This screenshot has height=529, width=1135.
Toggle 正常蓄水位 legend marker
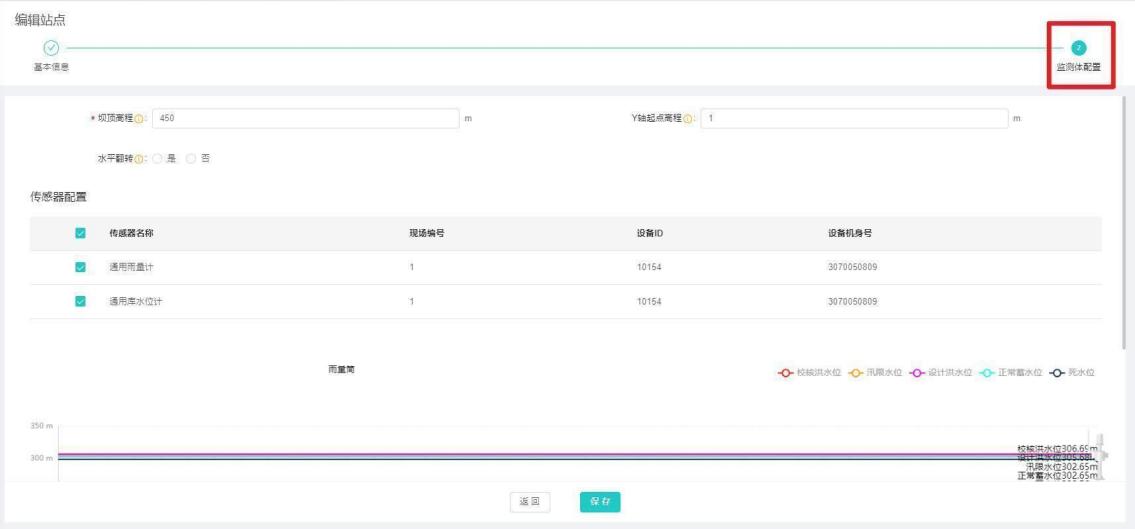(x=988, y=372)
